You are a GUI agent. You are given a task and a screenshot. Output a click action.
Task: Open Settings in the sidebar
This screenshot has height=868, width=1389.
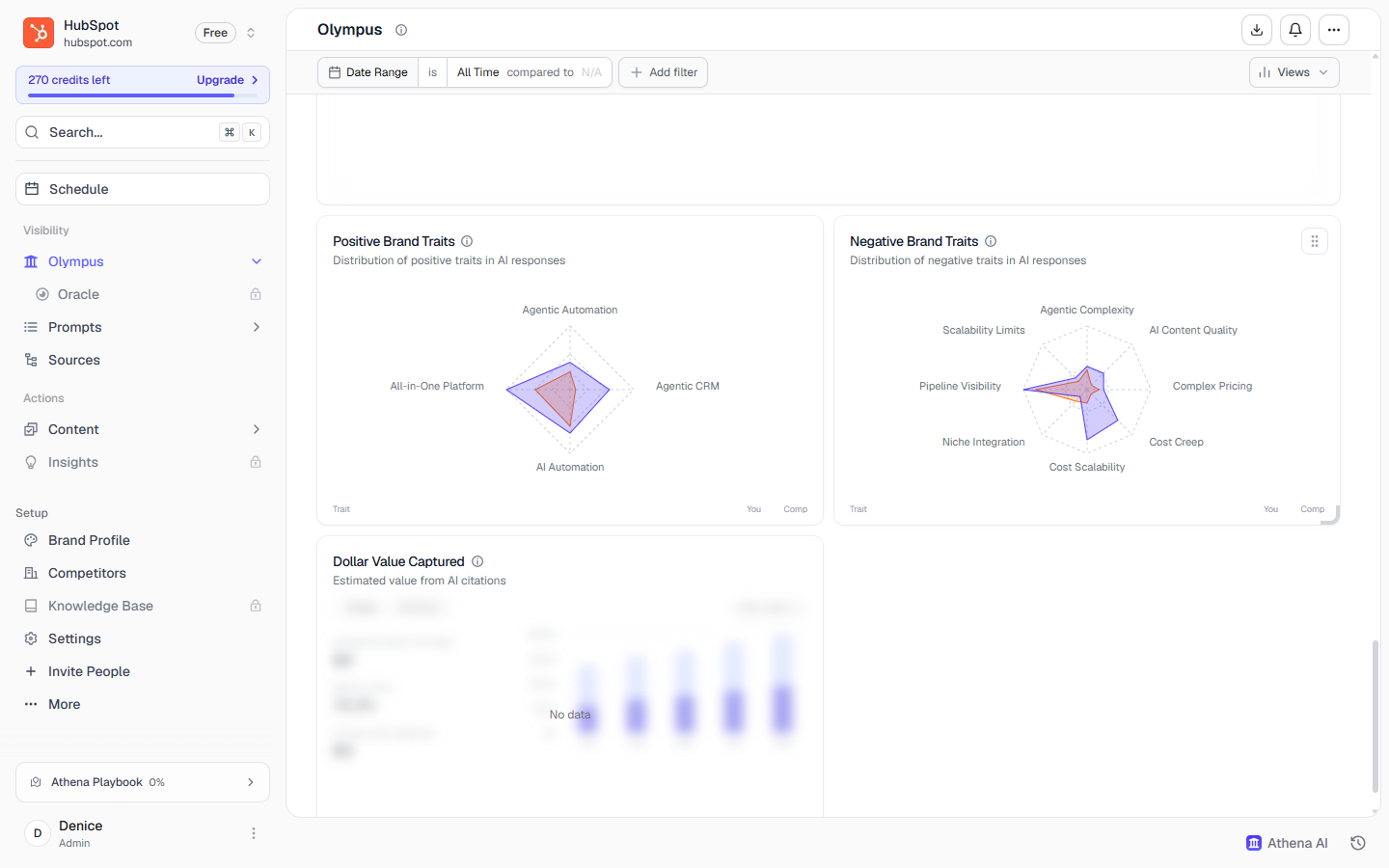(143, 638)
